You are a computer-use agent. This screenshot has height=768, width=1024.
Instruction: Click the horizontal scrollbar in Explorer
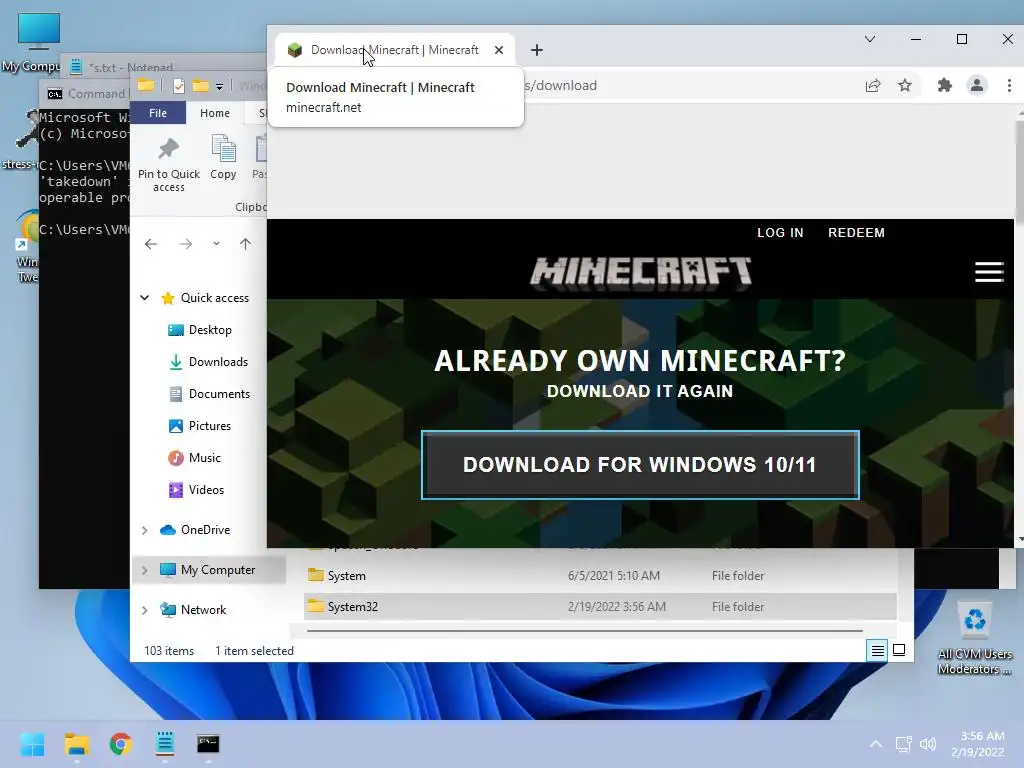pyautogui.click(x=584, y=631)
